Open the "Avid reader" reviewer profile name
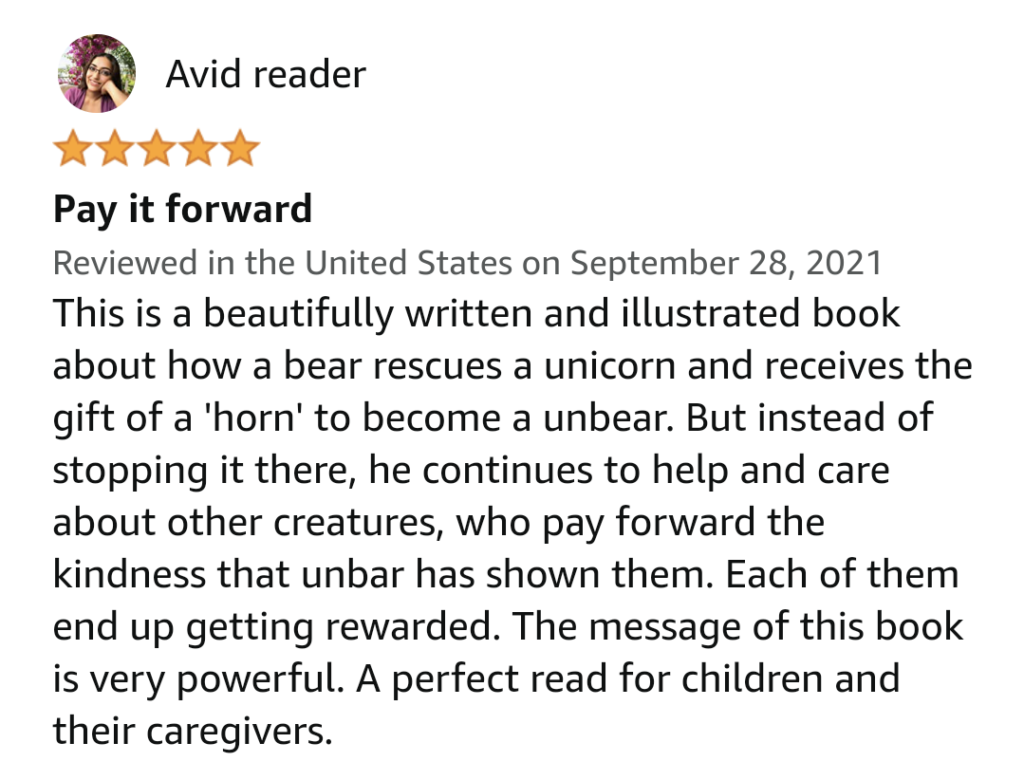 pyautogui.click(x=265, y=74)
